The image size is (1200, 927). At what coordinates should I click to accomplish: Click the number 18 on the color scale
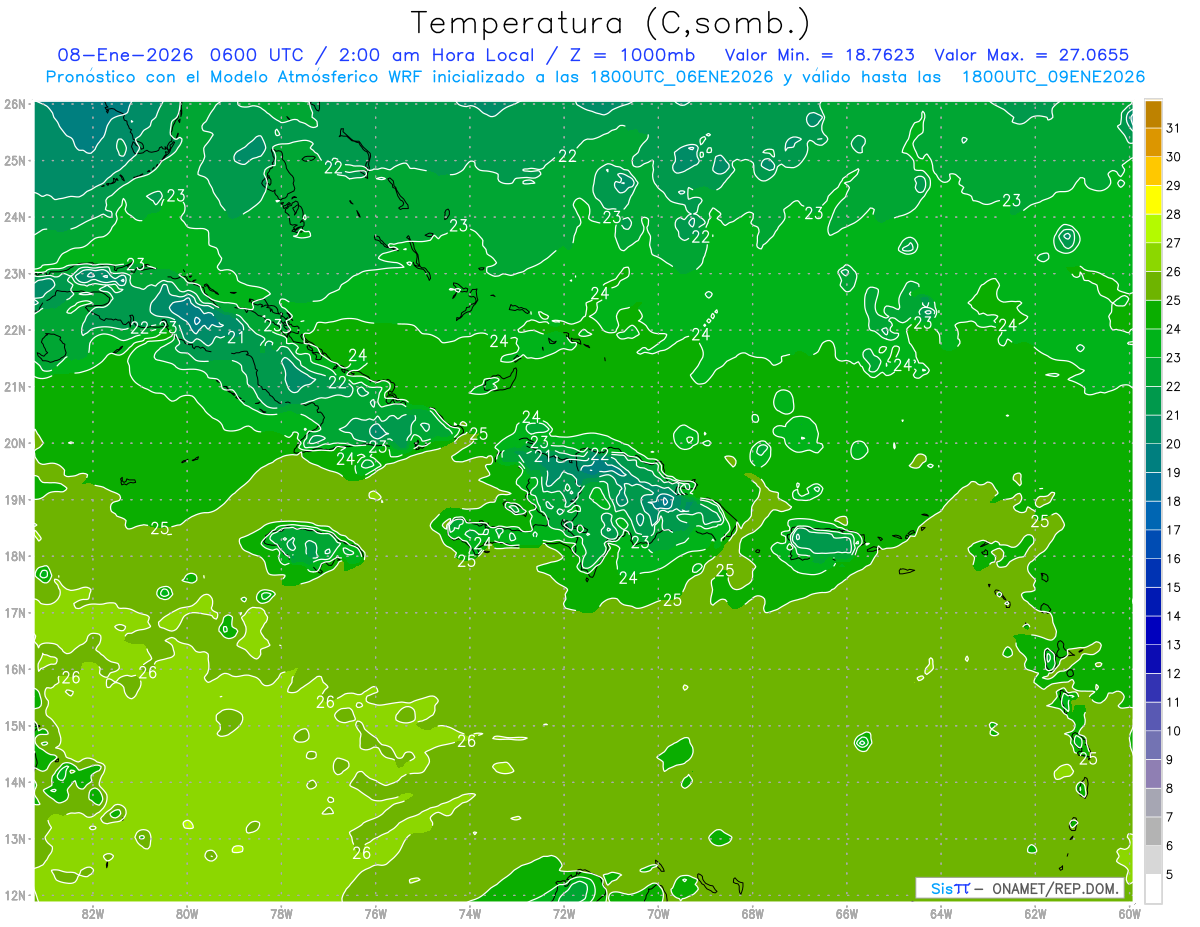[1174, 501]
